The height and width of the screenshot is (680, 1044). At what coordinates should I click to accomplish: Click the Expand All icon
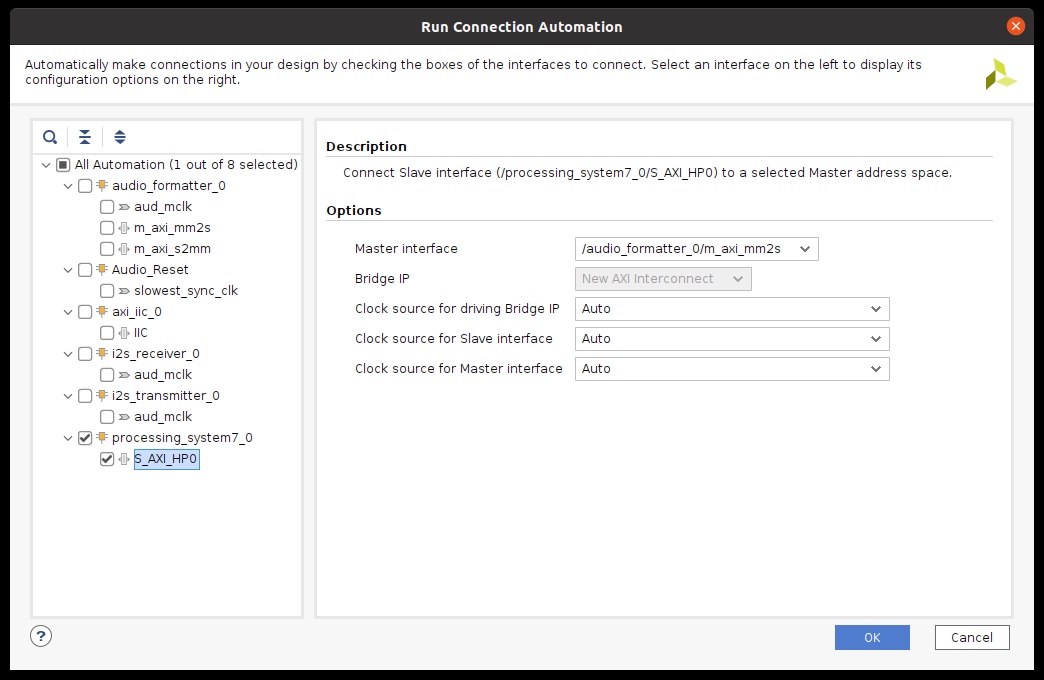click(x=120, y=137)
